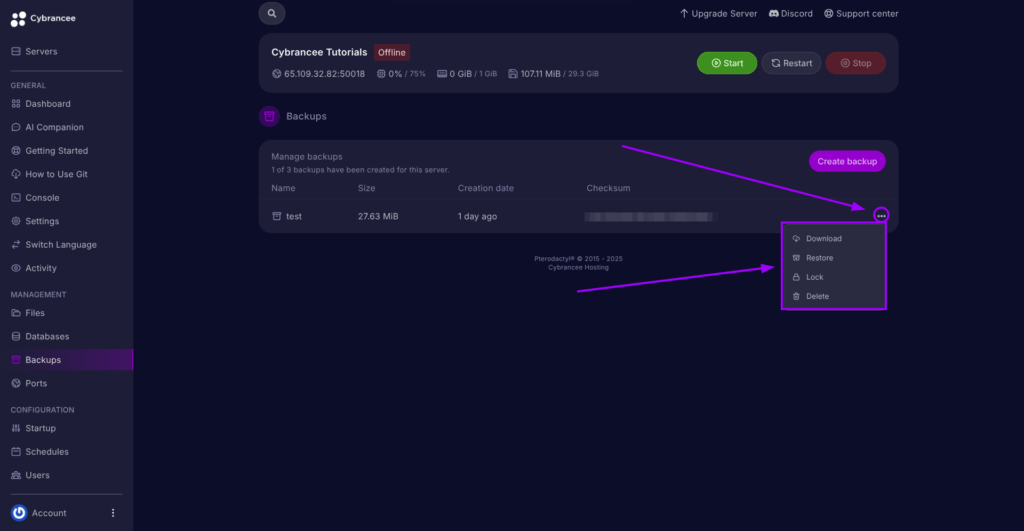Screen dimensions: 1024x531
Task: Click the Size column header
Action: point(366,188)
